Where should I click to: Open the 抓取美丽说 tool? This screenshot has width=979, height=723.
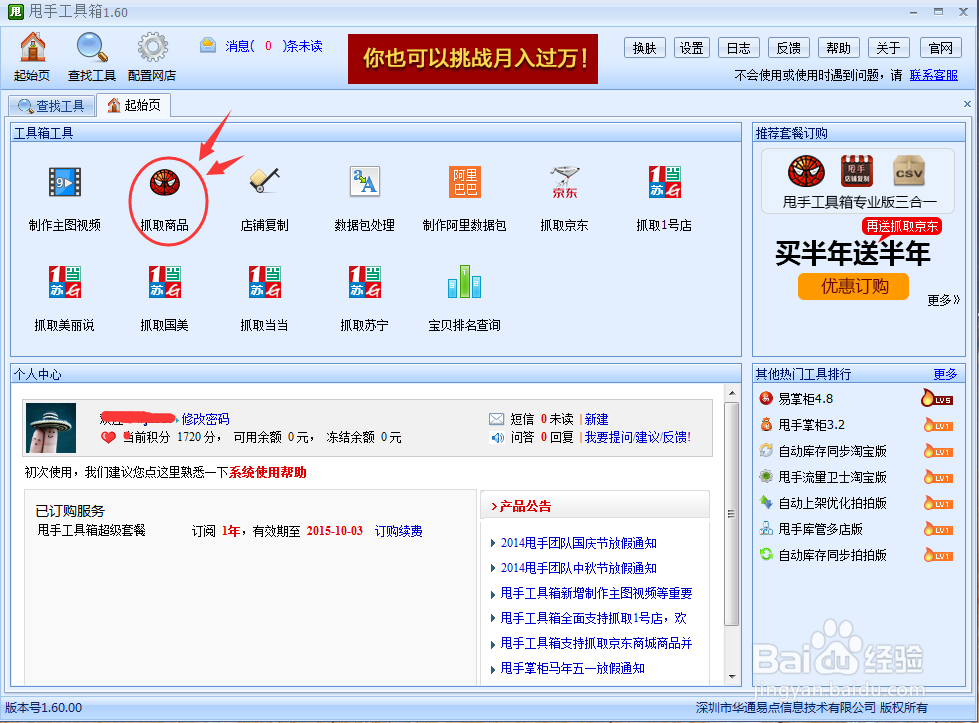(x=65, y=306)
